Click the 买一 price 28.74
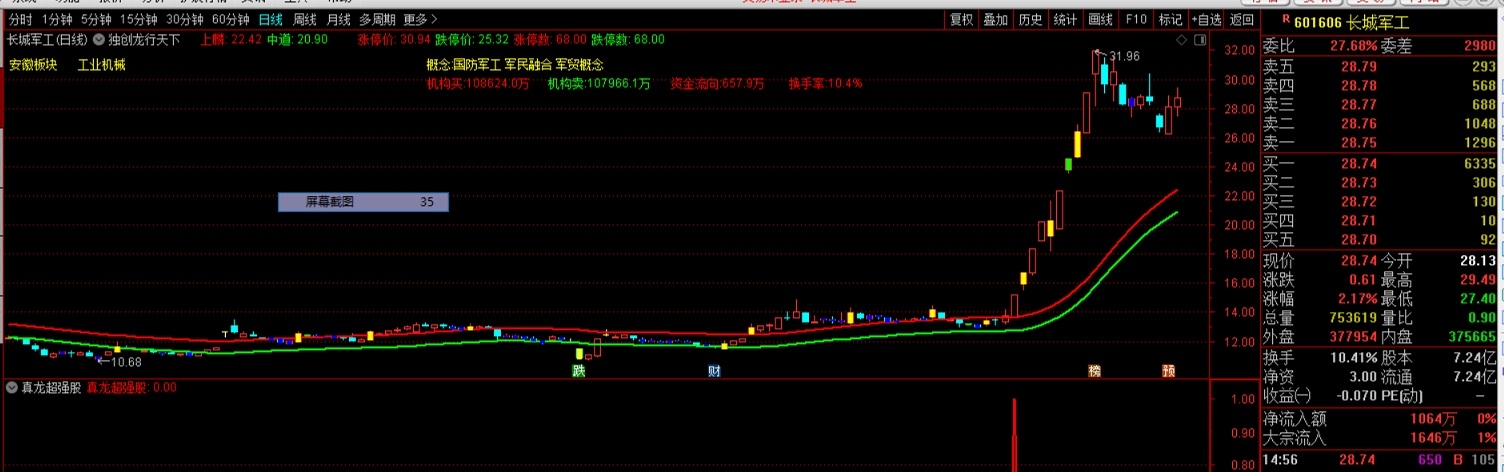The width and height of the screenshot is (1504, 472). 1359,163
